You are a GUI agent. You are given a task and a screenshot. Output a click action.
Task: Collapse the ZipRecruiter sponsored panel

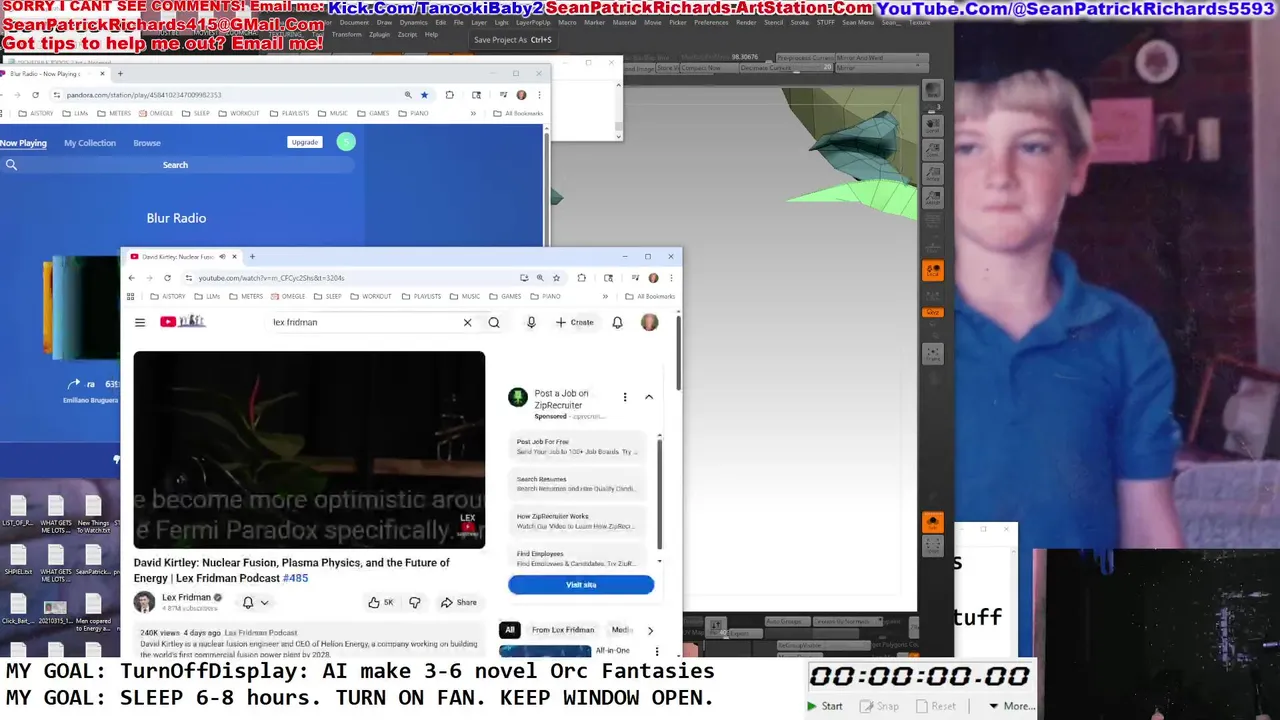(x=649, y=397)
